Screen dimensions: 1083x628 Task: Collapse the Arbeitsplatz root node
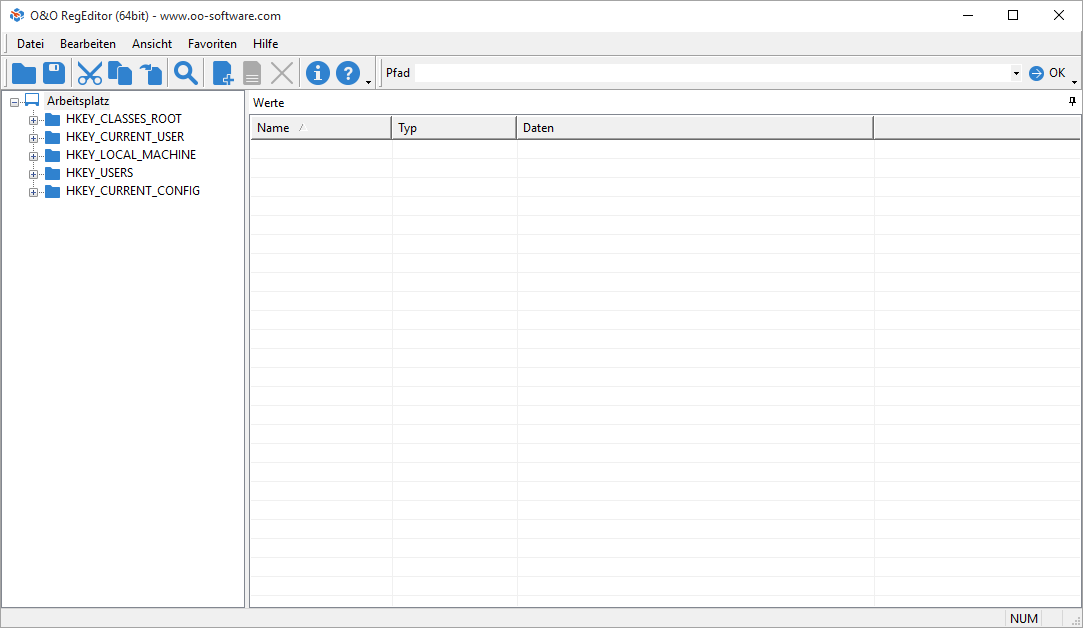pos(14,101)
